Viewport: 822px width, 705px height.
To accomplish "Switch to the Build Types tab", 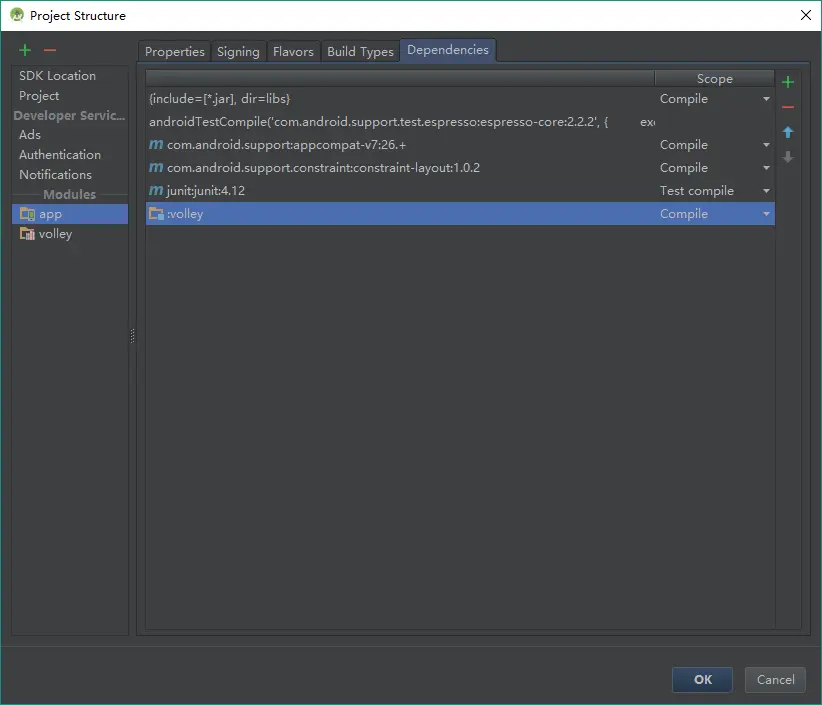I will pyautogui.click(x=360, y=51).
